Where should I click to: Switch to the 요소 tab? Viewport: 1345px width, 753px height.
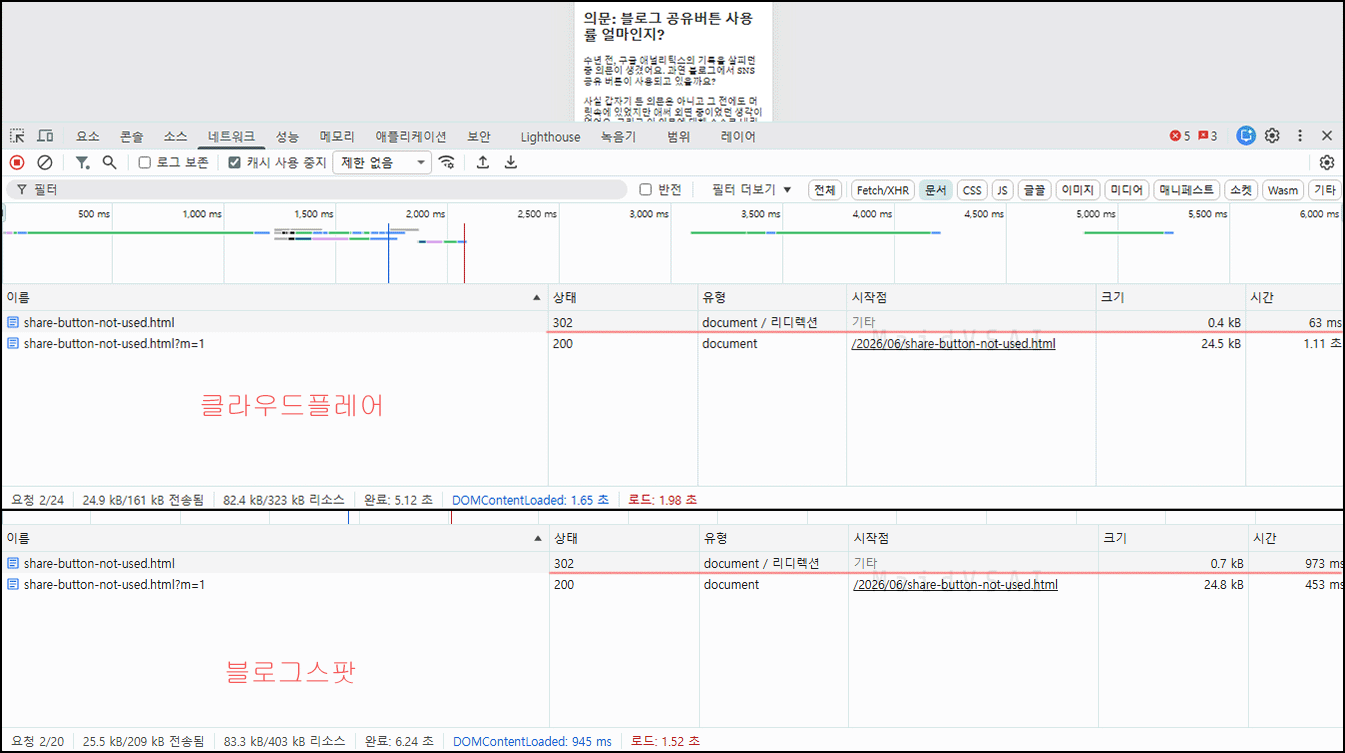[x=88, y=137]
